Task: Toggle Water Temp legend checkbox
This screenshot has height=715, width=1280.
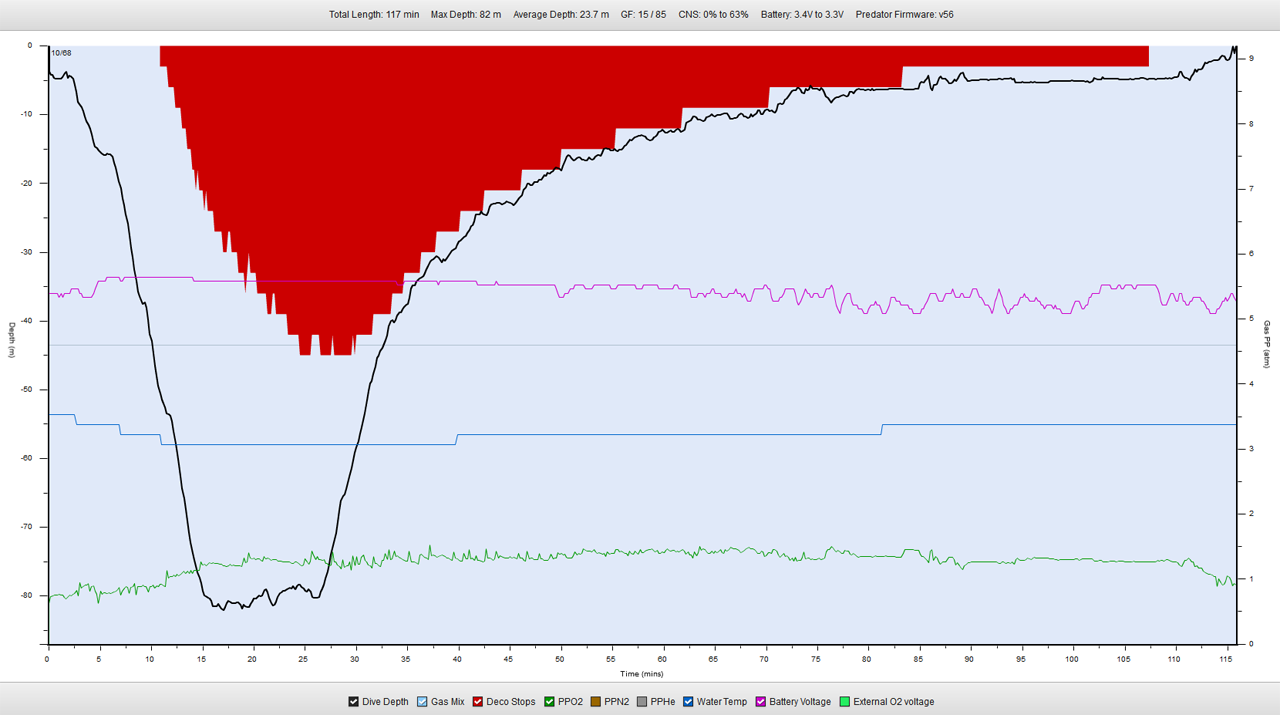Action: pyautogui.click(x=688, y=702)
